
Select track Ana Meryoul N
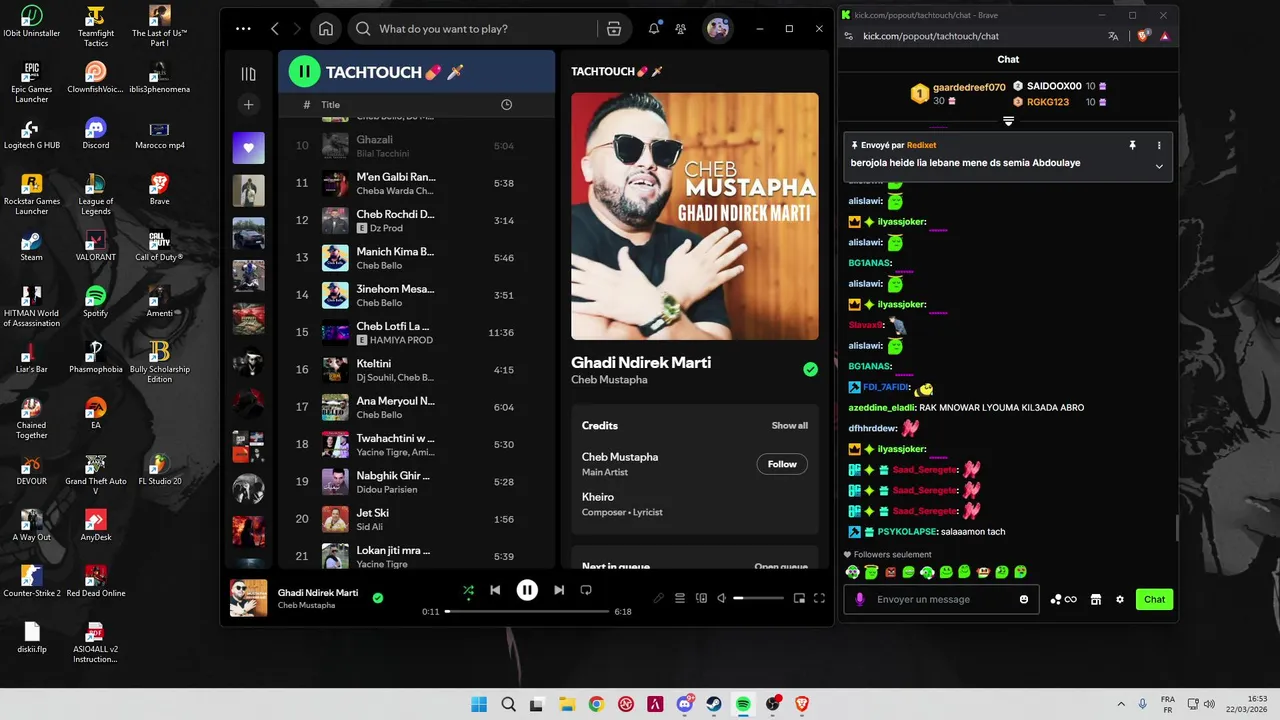click(416, 407)
